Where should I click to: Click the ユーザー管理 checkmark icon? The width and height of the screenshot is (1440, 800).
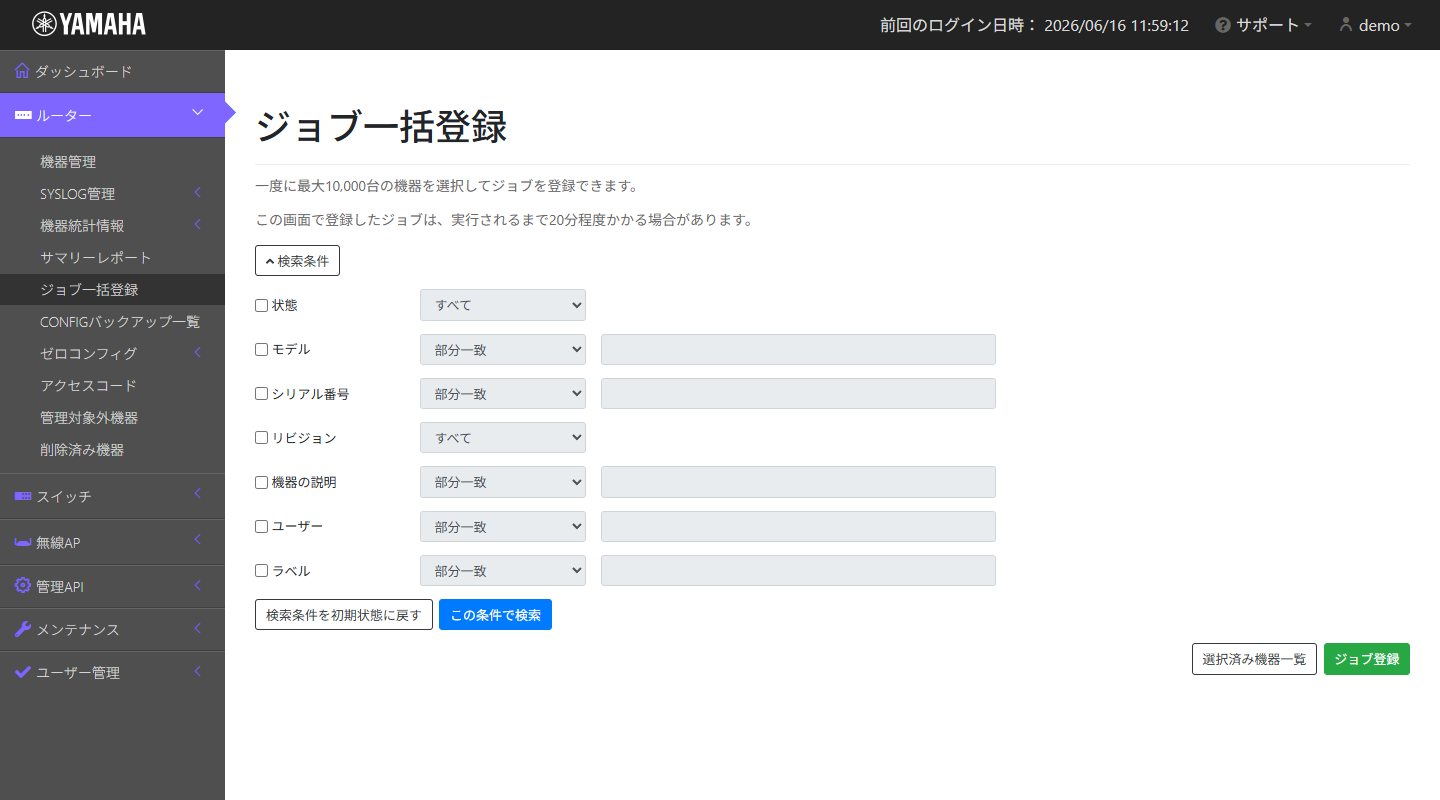click(23, 672)
